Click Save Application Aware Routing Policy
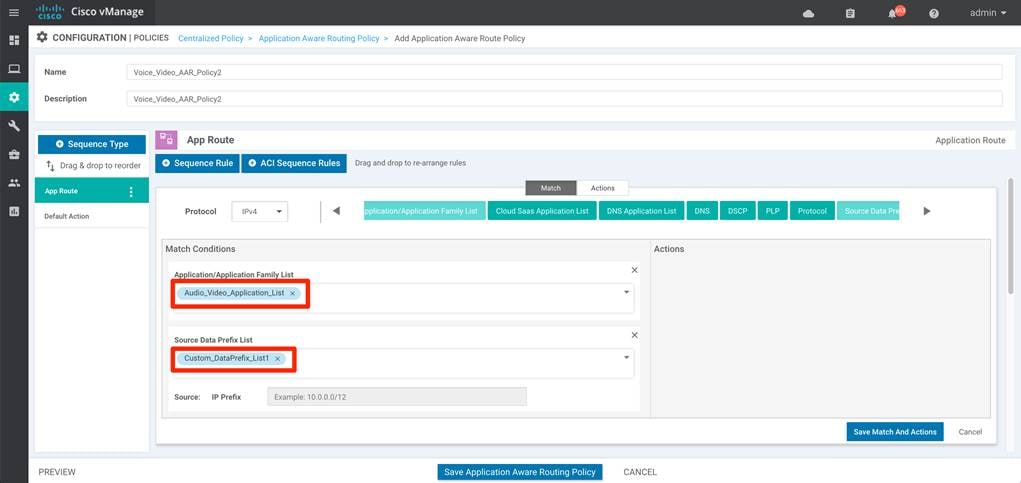Viewport: 1021px width, 483px height. (x=520, y=472)
